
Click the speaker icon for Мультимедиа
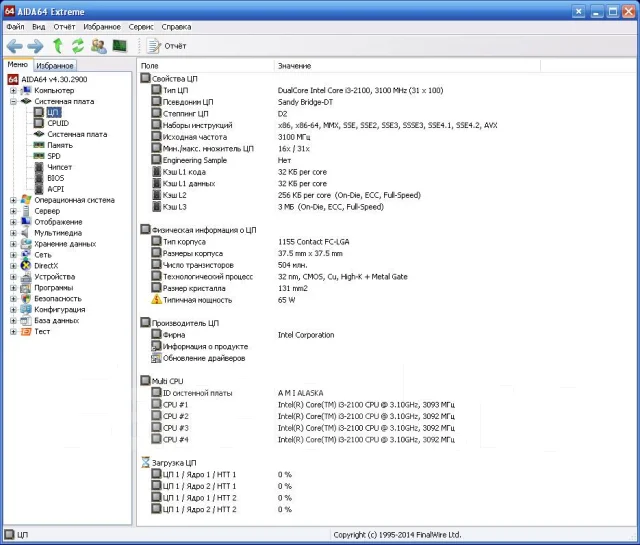tap(26, 233)
